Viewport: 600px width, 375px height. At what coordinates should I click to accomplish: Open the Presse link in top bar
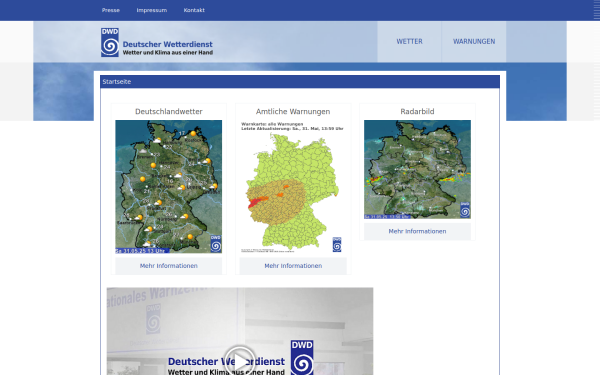(x=111, y=10)
